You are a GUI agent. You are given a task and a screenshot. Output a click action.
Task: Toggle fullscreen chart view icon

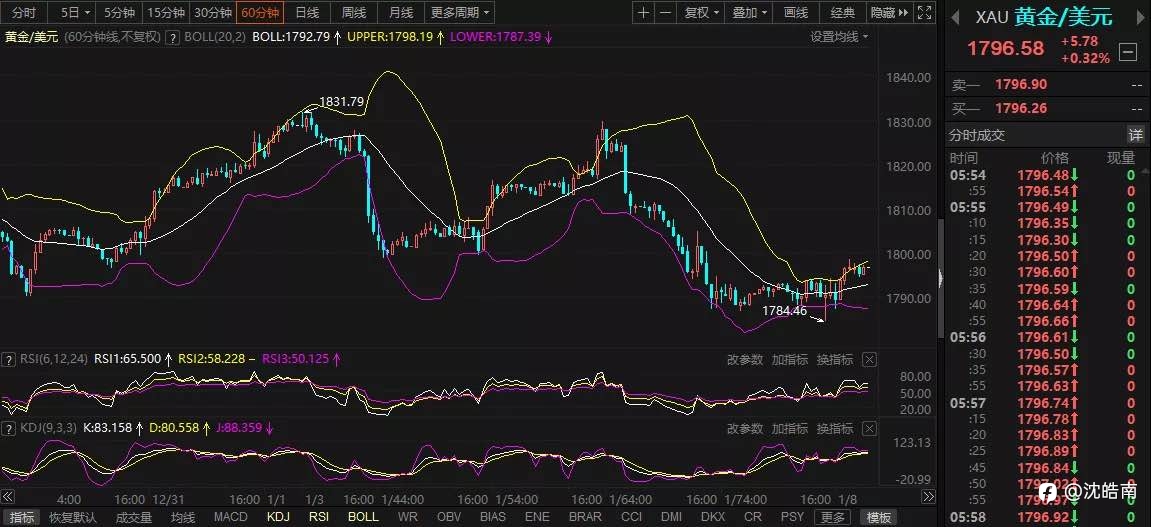click(x=923, y=12)
